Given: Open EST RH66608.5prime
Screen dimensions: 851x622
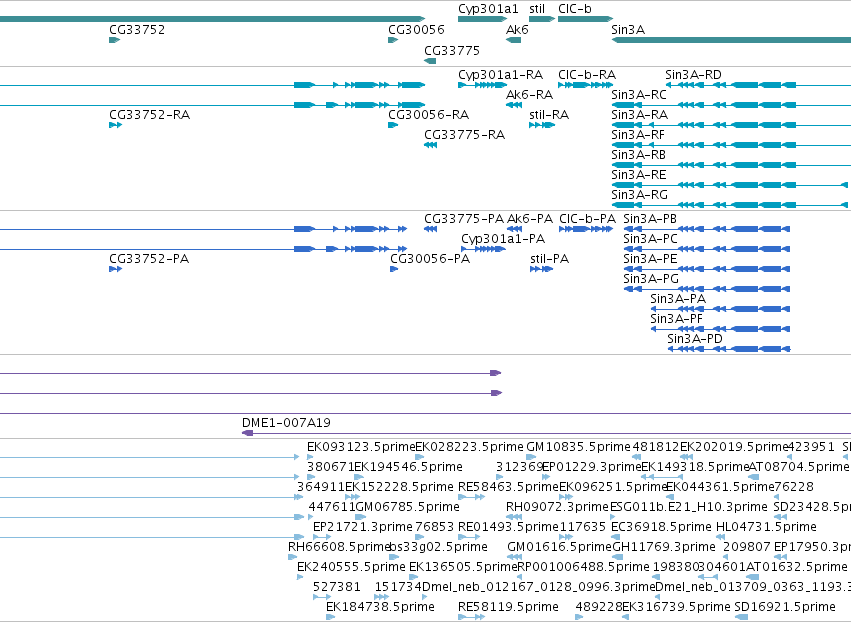Looking at the screenshot, I should (339, 547).
